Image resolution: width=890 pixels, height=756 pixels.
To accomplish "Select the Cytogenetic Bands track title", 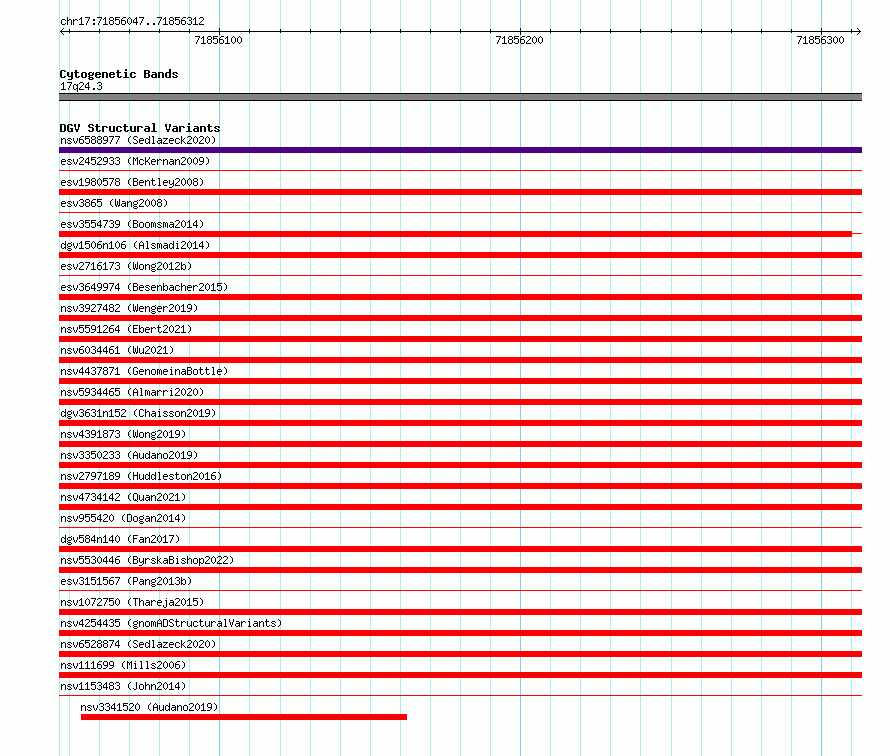I will tap(119, 74).
